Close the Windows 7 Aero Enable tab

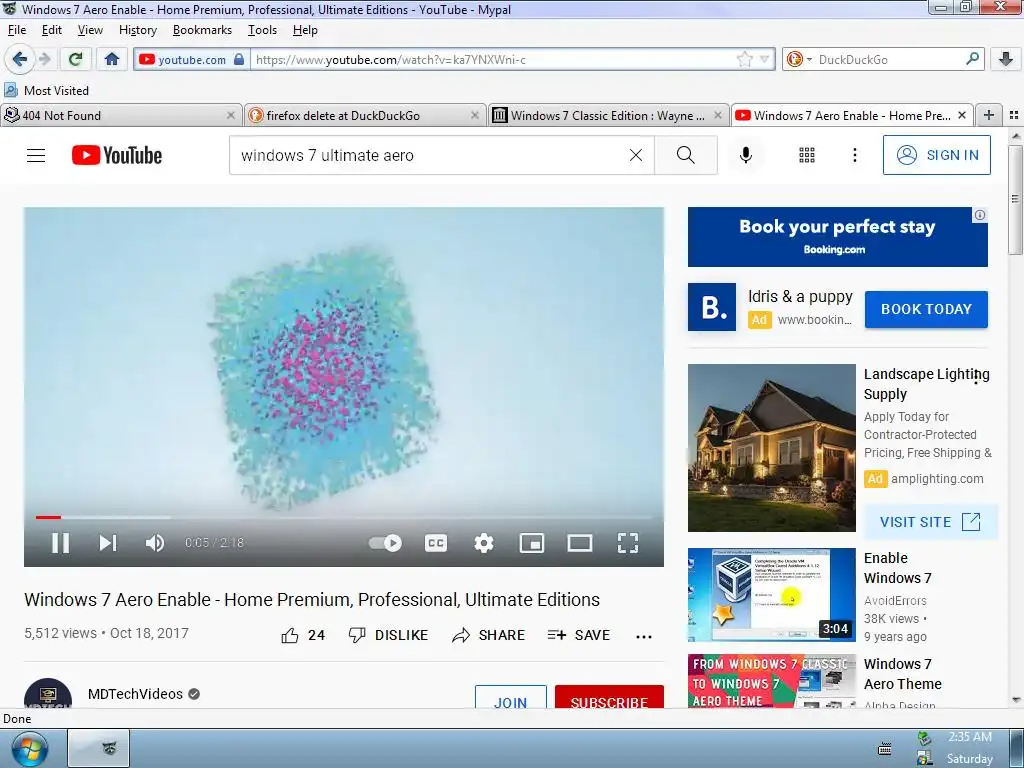[x=962, y=116]
